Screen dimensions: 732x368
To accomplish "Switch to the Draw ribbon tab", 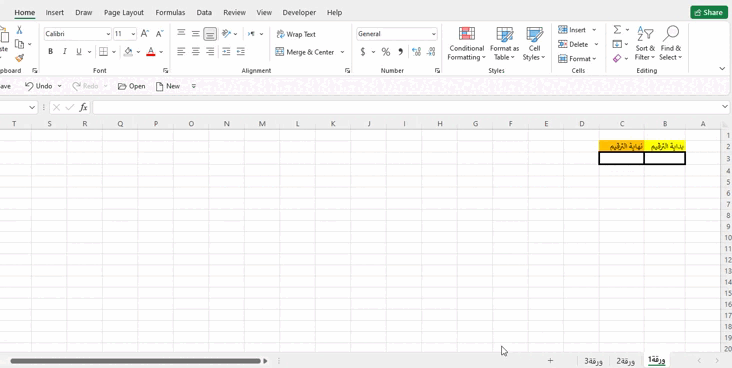I will [84, 13].
